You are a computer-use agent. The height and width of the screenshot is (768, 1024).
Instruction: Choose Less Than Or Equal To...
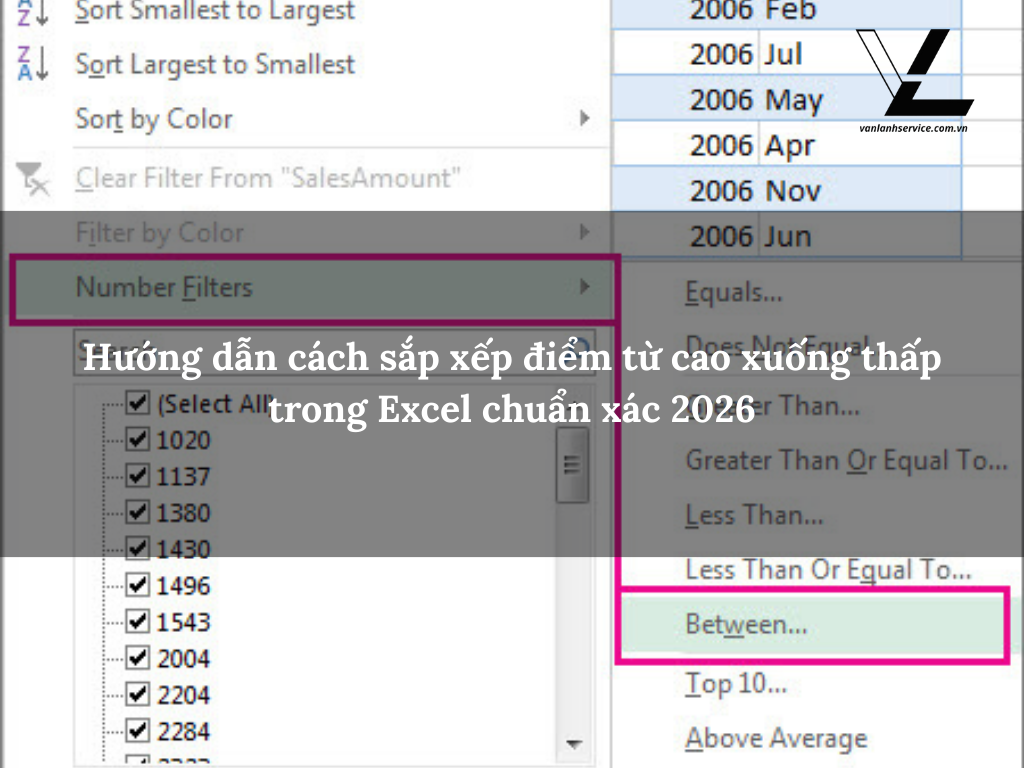pos(828,570)
